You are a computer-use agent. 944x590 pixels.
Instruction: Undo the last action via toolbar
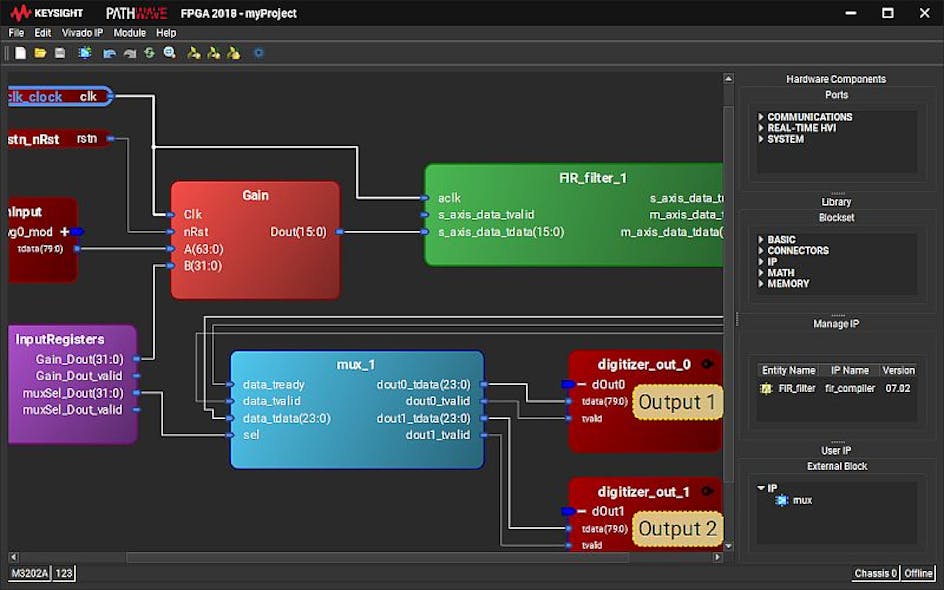[108, 52]
